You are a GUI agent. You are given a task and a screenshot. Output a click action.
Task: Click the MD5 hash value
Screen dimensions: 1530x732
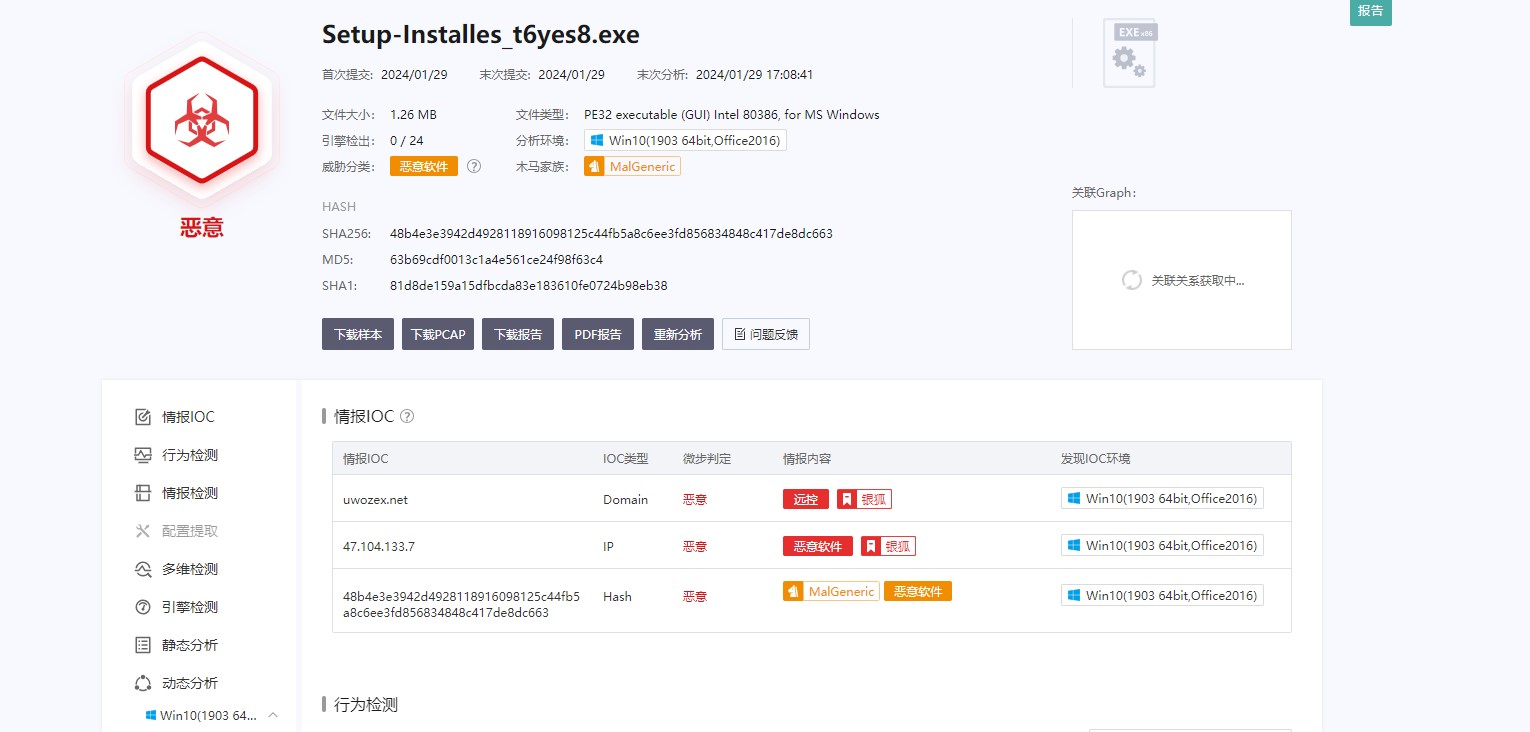[496, 260]
